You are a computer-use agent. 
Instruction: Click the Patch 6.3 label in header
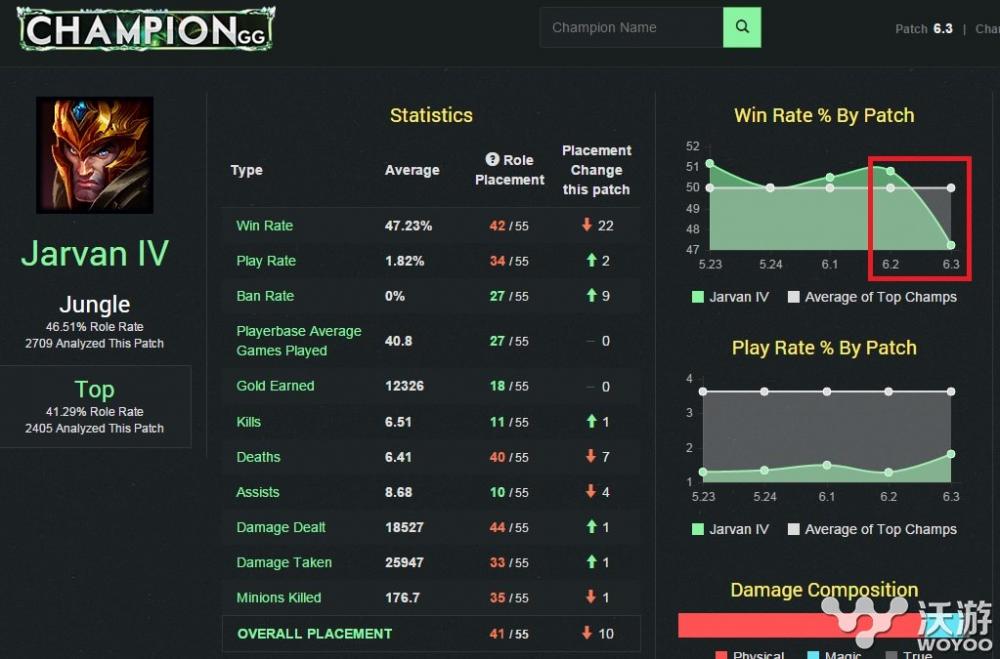click(923, 29)
